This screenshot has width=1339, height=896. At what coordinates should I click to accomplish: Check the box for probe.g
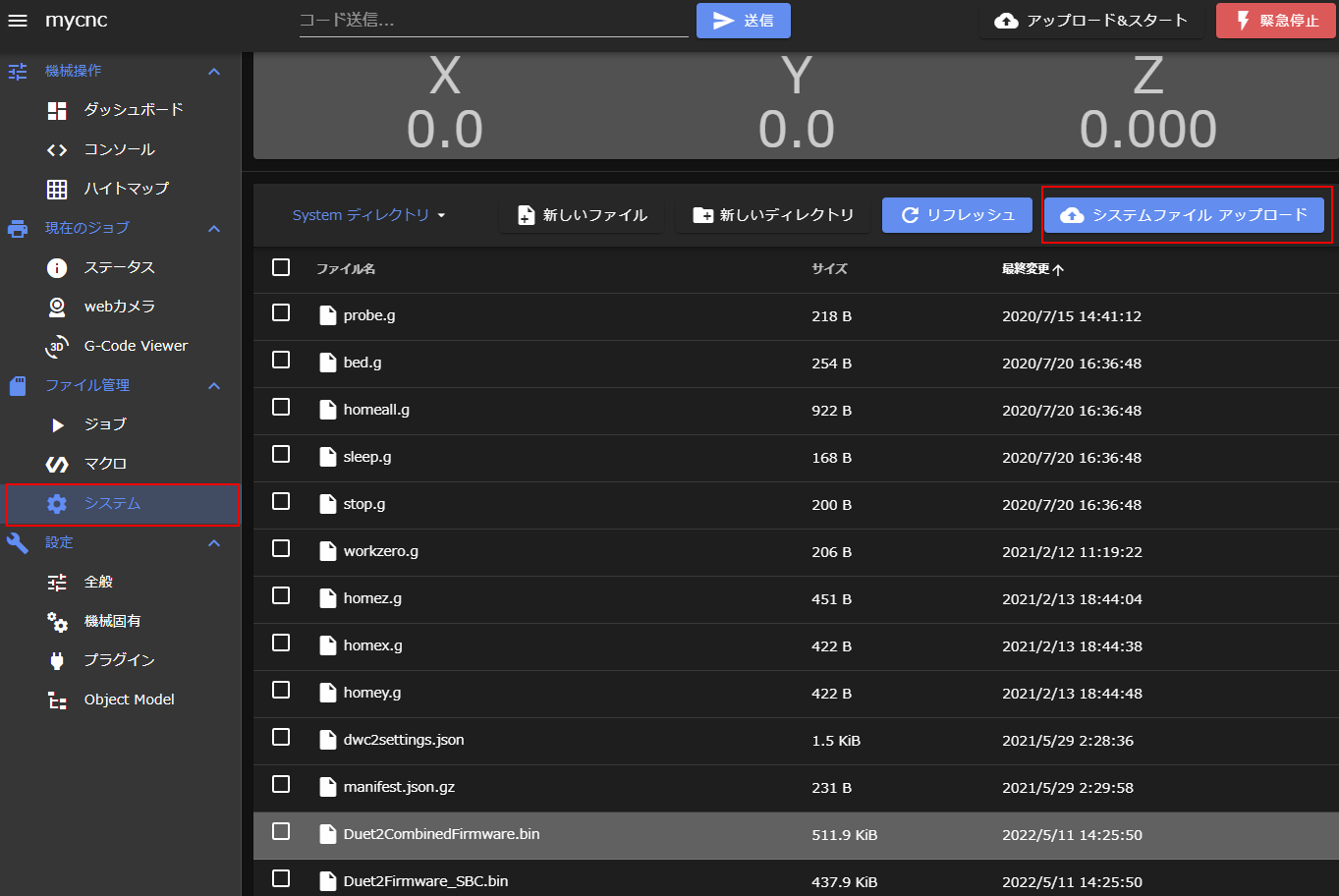(x=281, y=312)
